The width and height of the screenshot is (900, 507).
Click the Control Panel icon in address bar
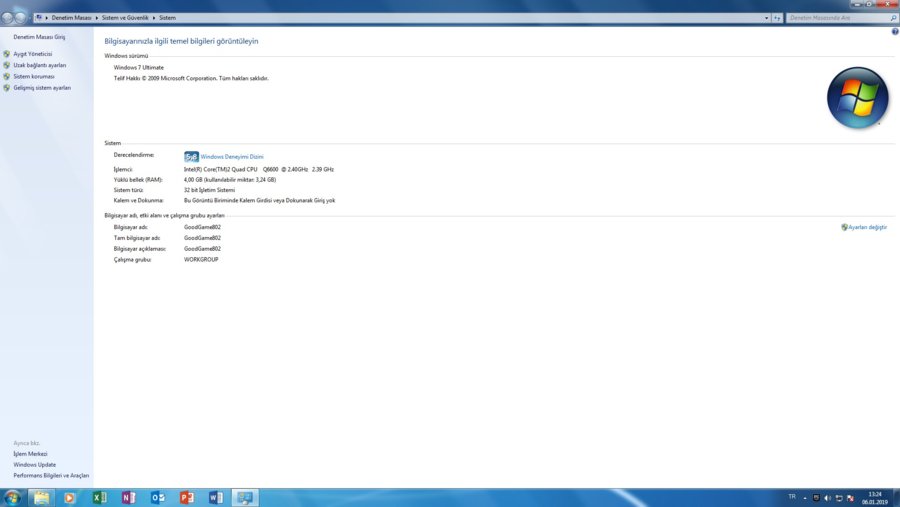coord(38,18)
